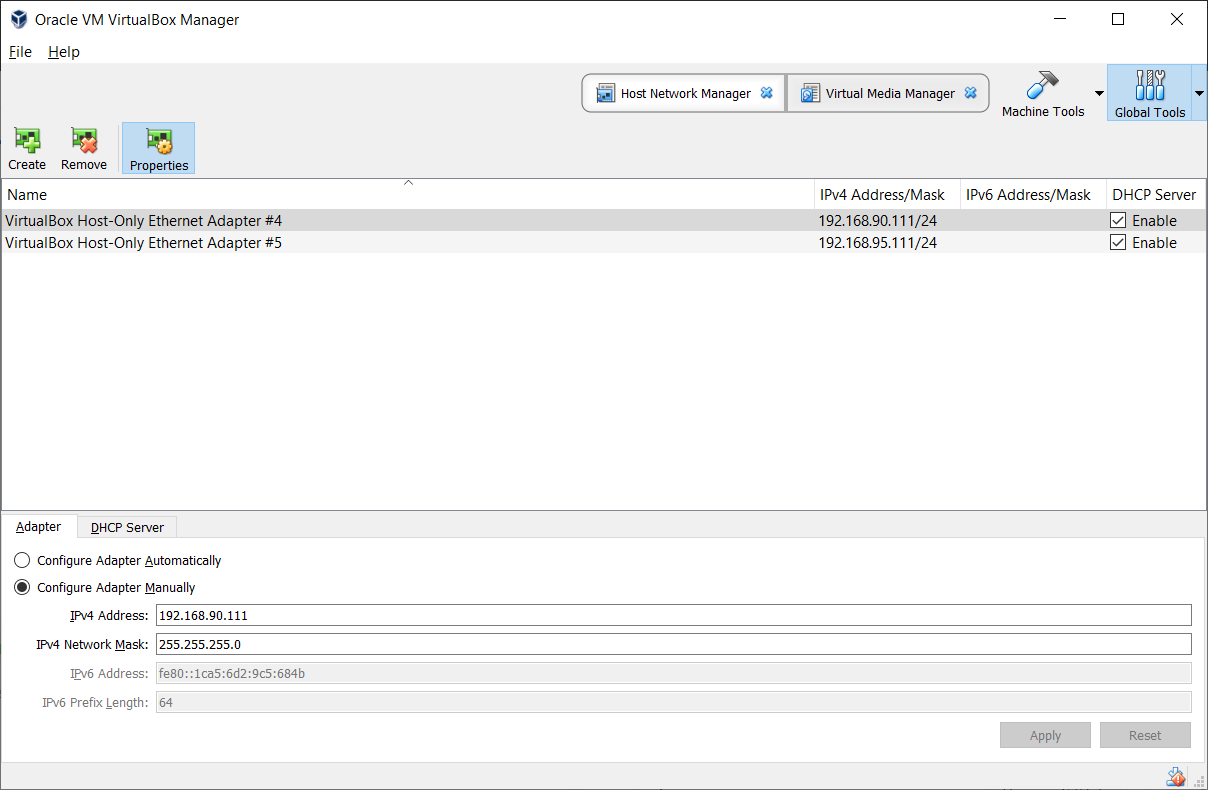Click the IPv6 Prefix Length field

click(x=674, y=702)
